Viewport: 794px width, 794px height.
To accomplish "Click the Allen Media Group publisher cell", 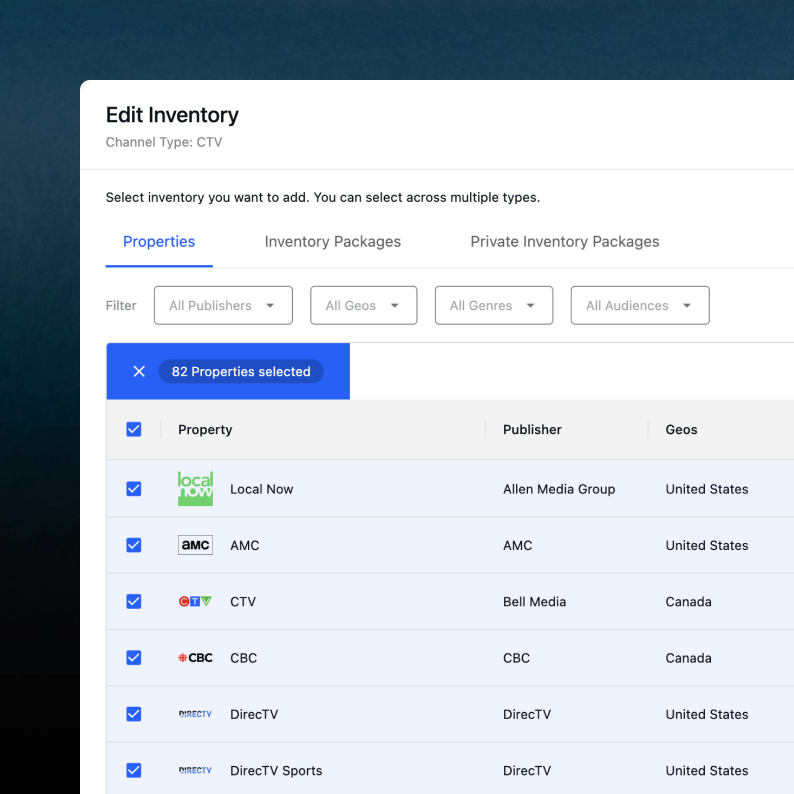I will pyautogui.click(x=559, y=489).
